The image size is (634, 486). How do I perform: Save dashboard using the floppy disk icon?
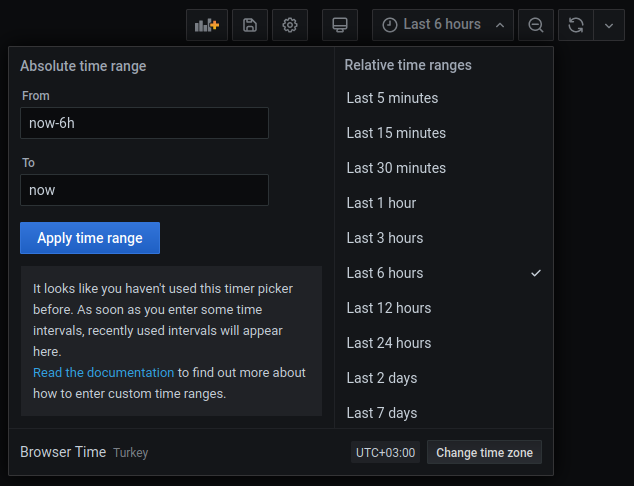coord(250,25)
